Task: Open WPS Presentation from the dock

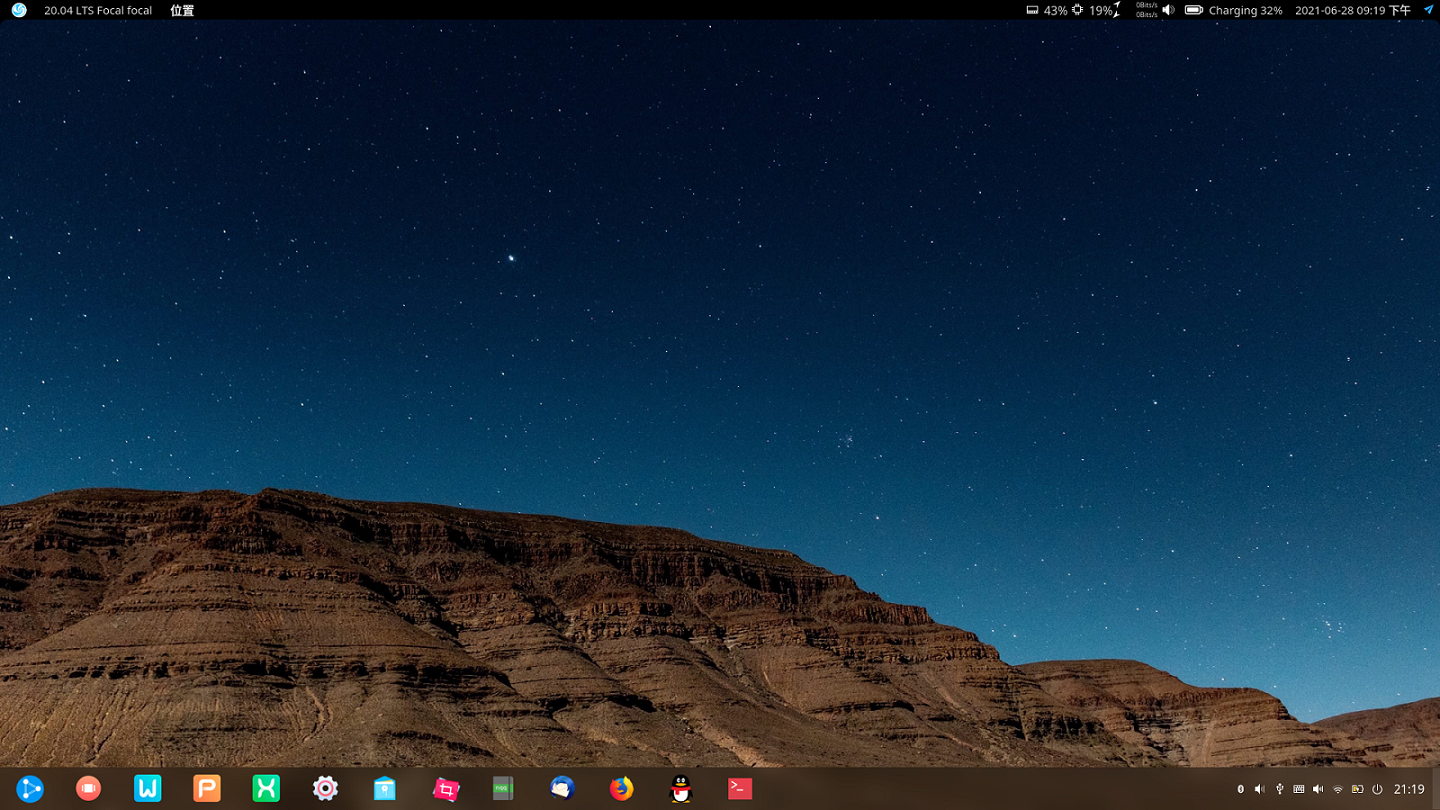Action: pos(207,789)
